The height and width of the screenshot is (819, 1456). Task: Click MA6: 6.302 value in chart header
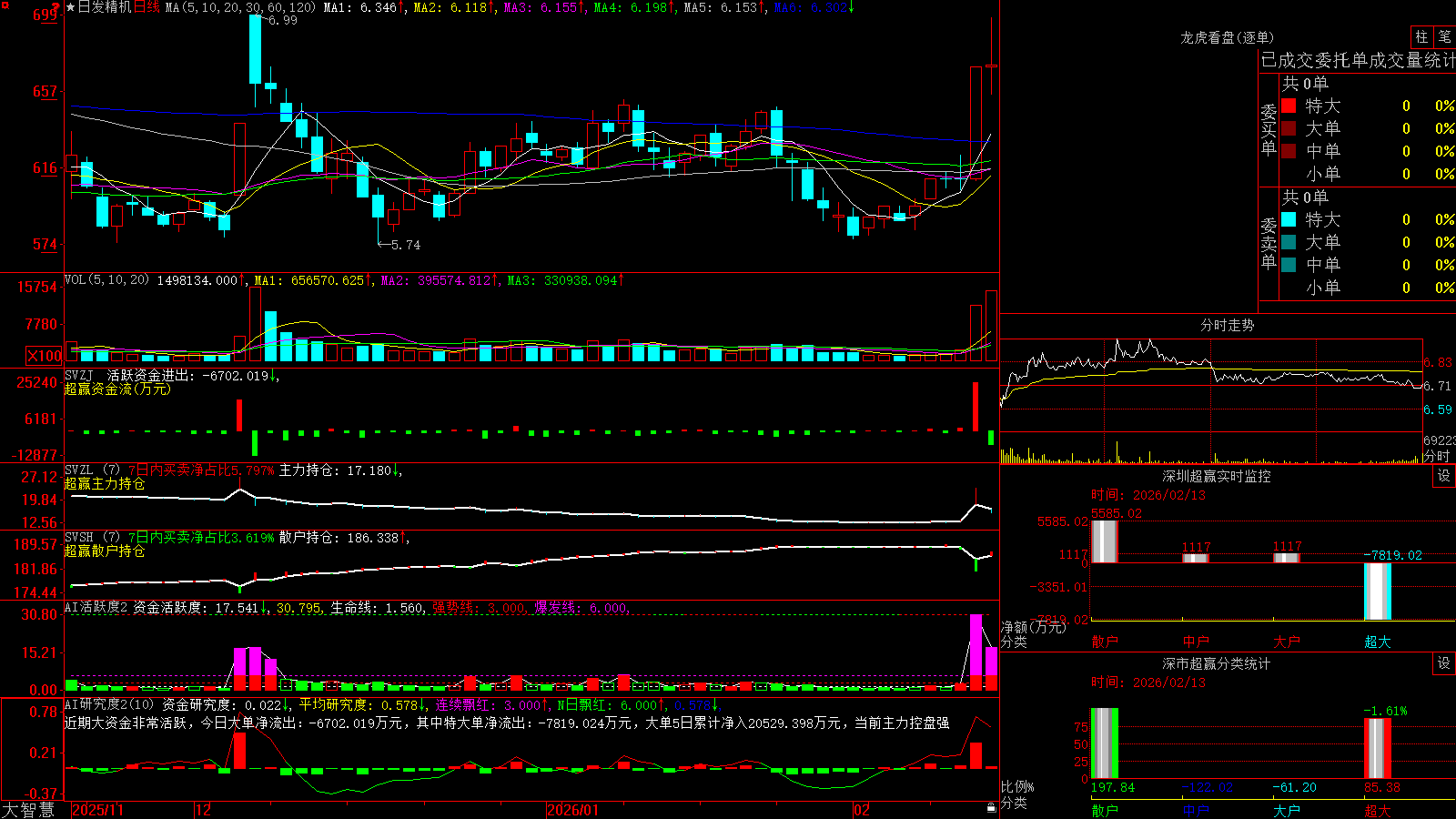pos(814,7)
